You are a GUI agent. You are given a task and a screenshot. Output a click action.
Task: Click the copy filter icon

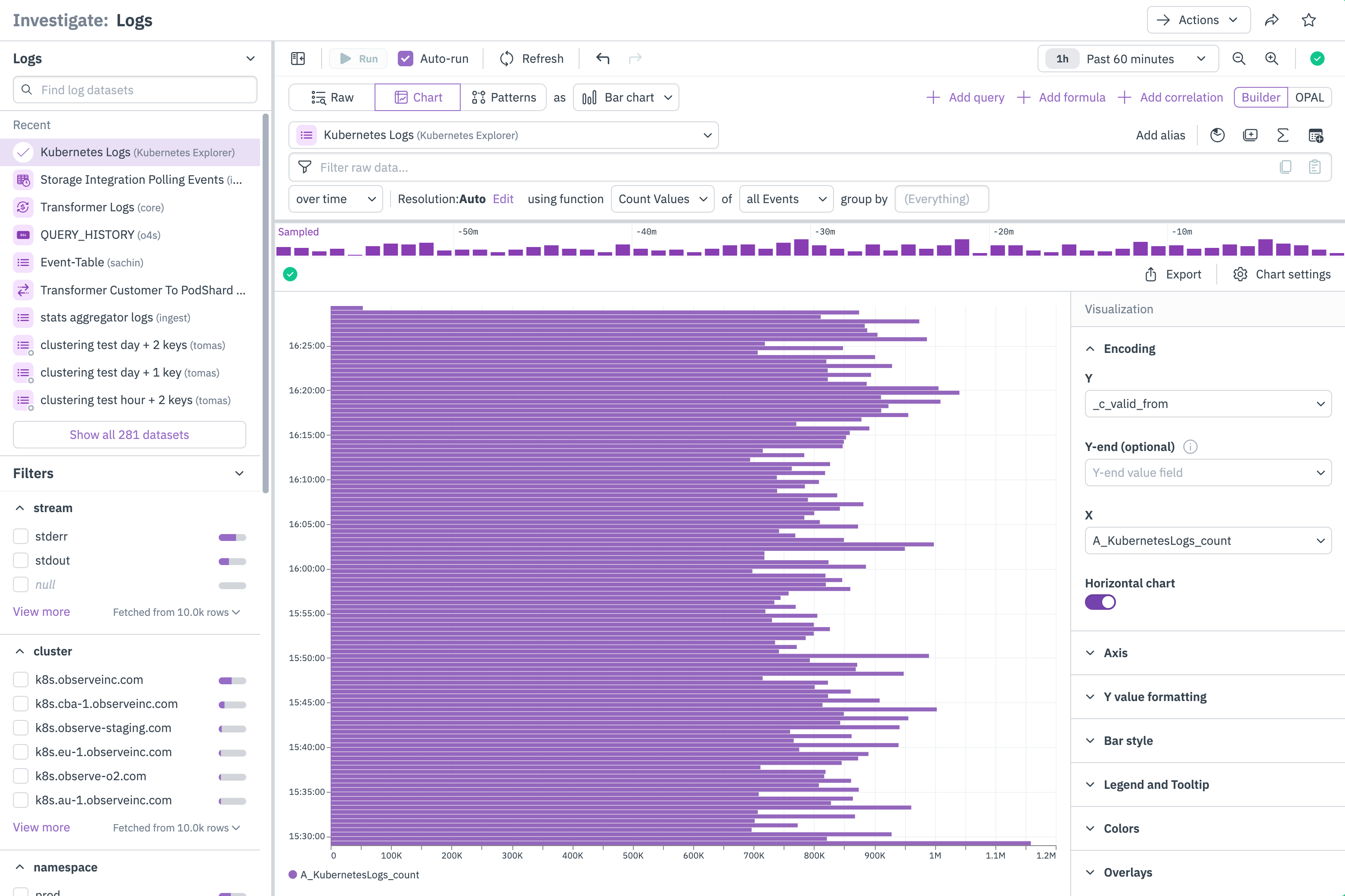1286,167
